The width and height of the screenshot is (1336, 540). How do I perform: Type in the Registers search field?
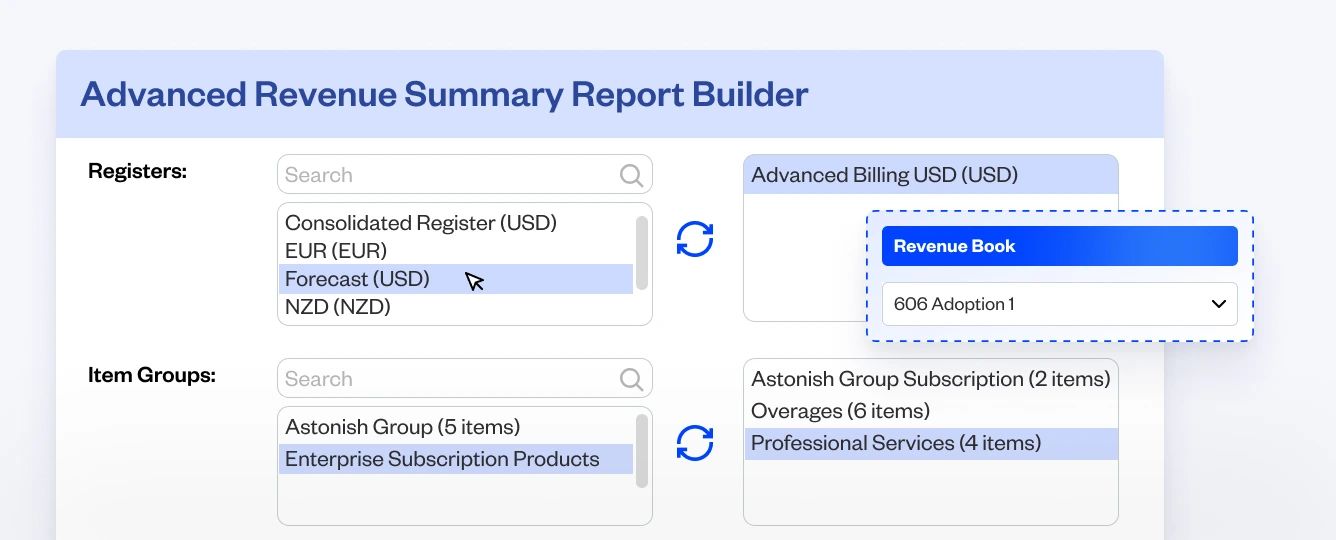click(x=450, y=175)
